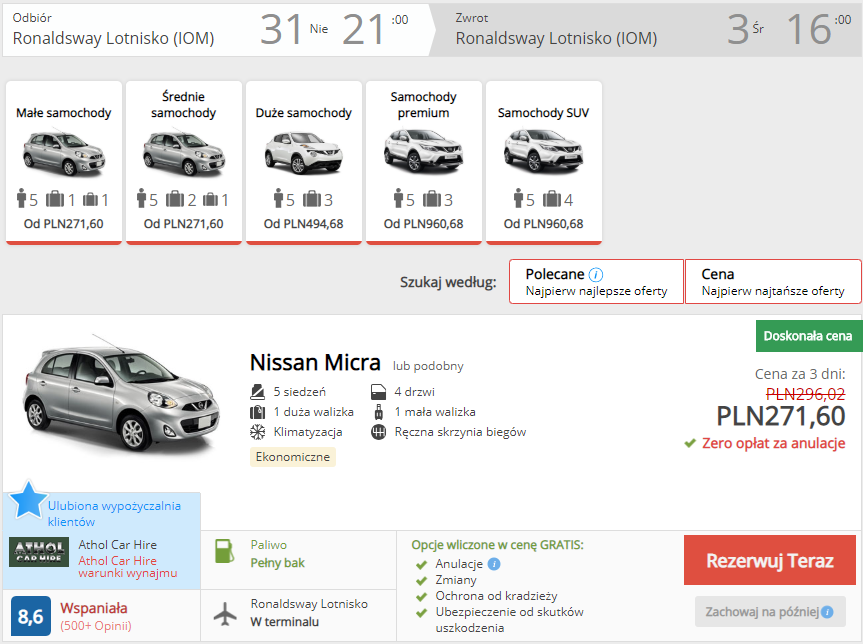Select the Średnie samochody category card
The image size is (863, 644).
[x=184, y=162]
